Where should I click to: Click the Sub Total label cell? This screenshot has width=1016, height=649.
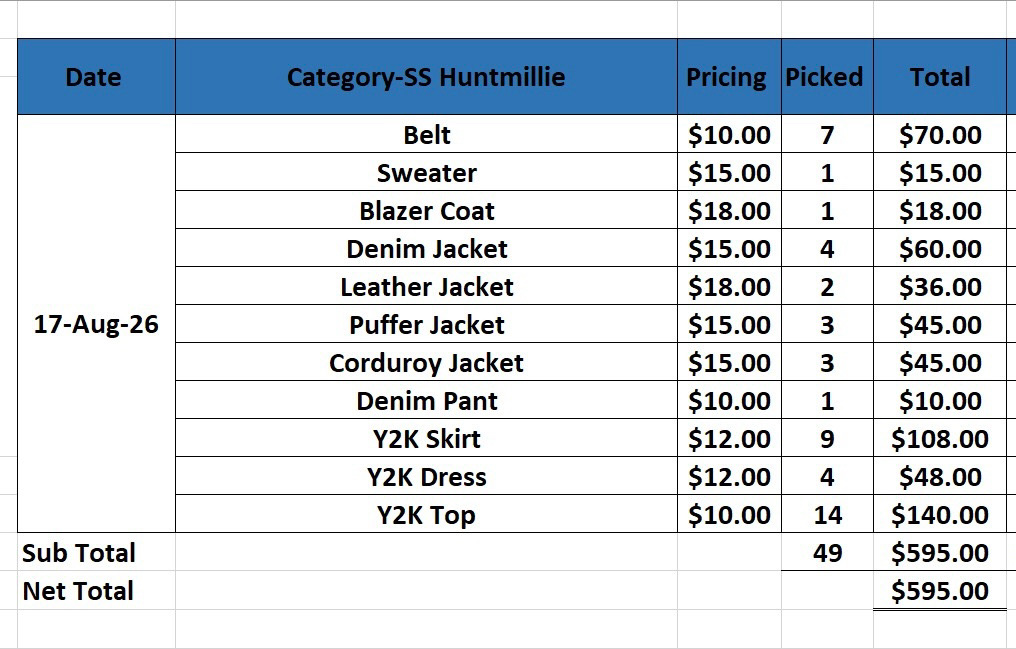click(x=96, y=552)
